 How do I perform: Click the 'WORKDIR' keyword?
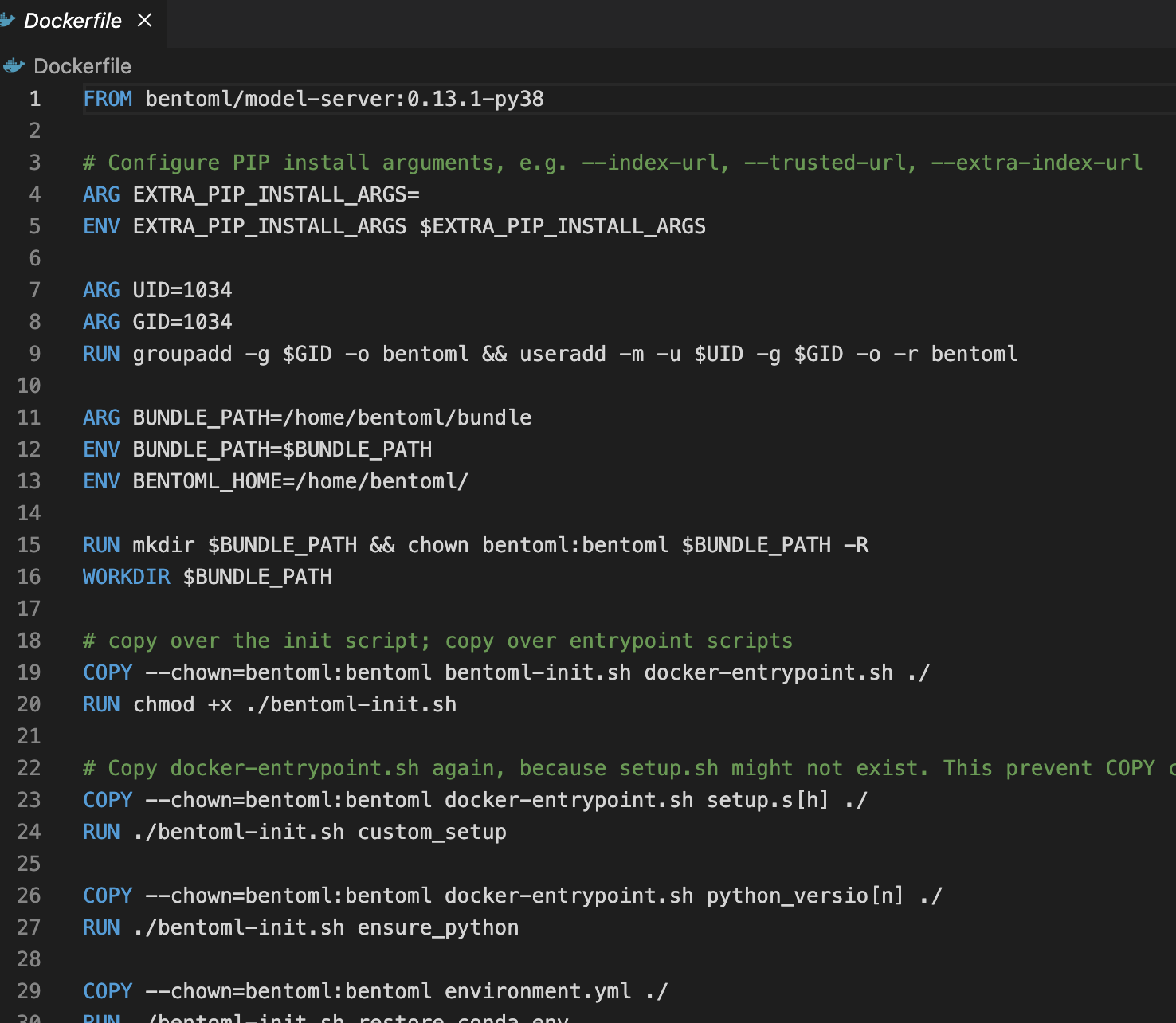(127, 577)
